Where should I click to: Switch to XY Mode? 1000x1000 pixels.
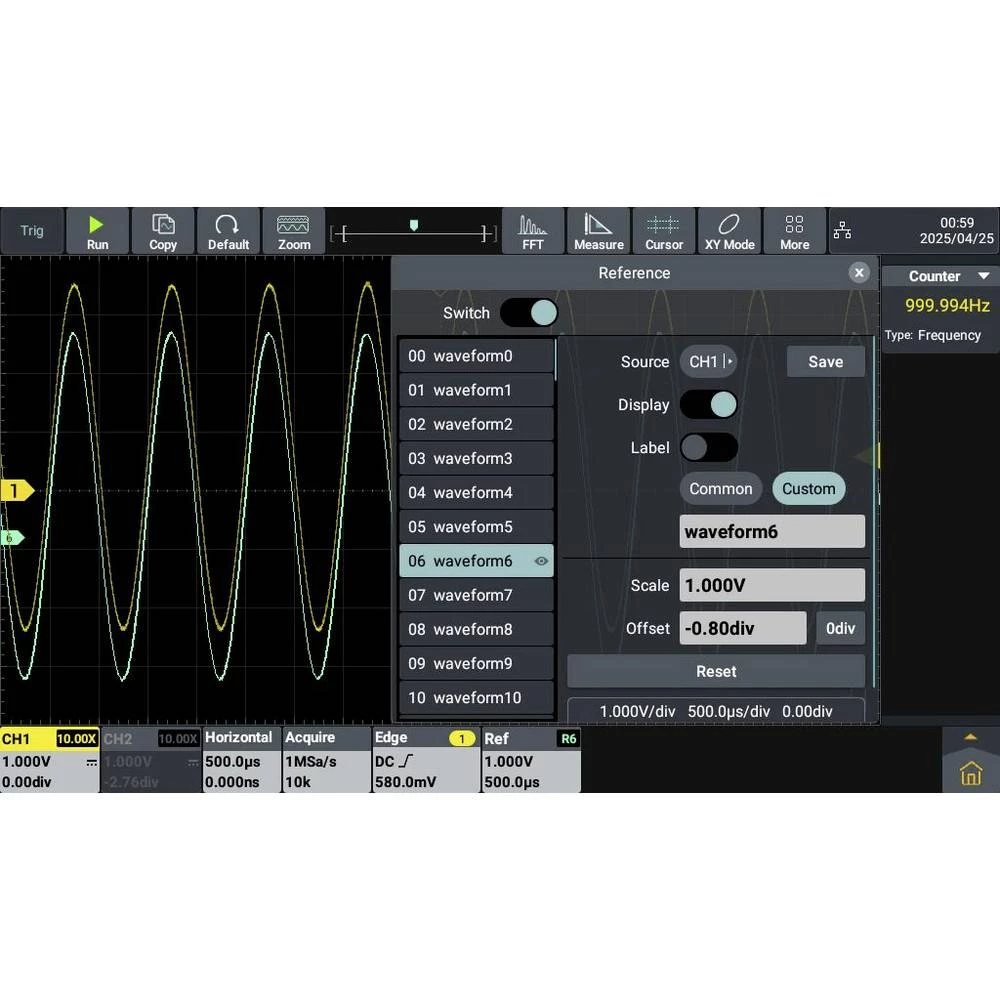point(729,231)
